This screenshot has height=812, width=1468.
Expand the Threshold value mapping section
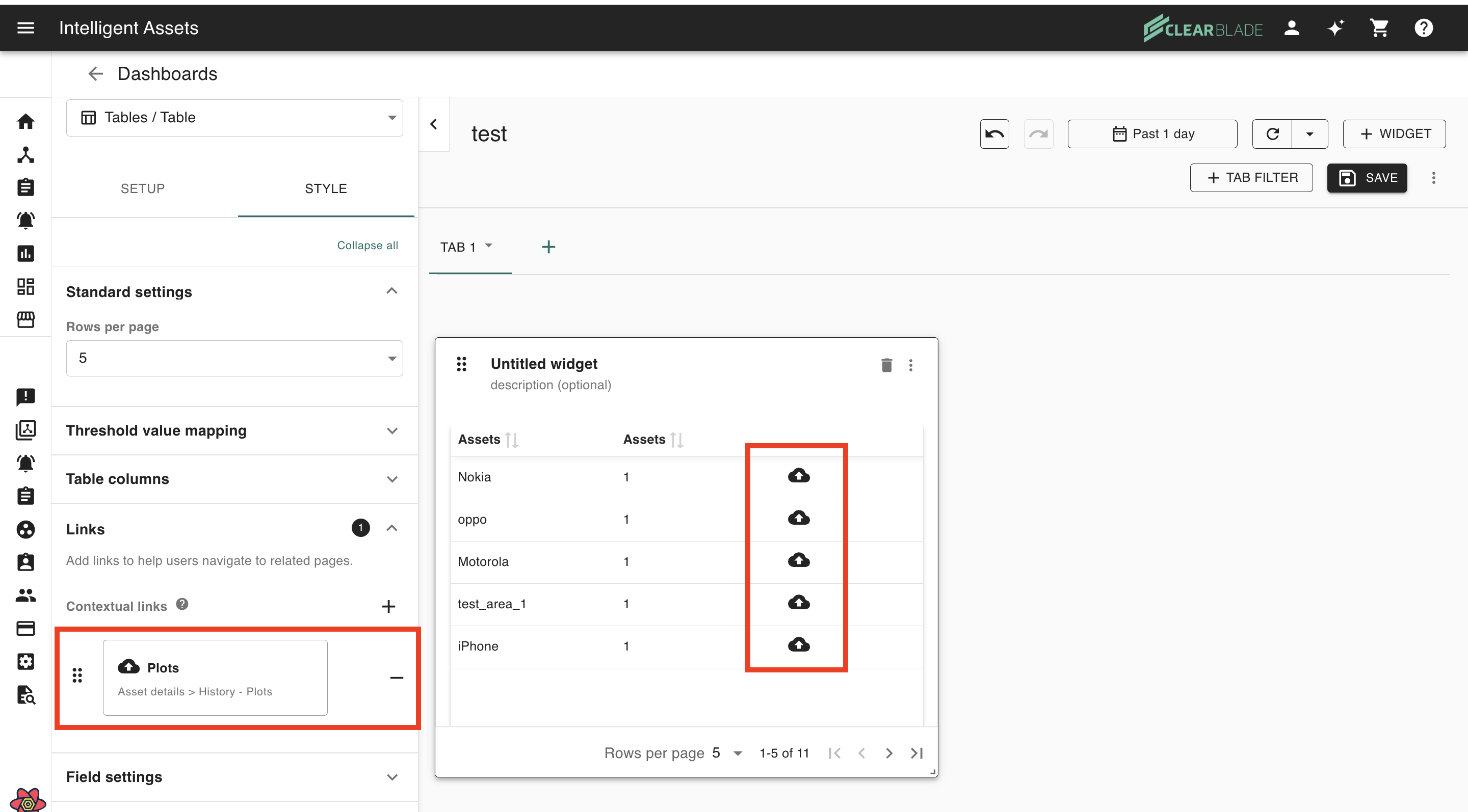tap(391, 430)
